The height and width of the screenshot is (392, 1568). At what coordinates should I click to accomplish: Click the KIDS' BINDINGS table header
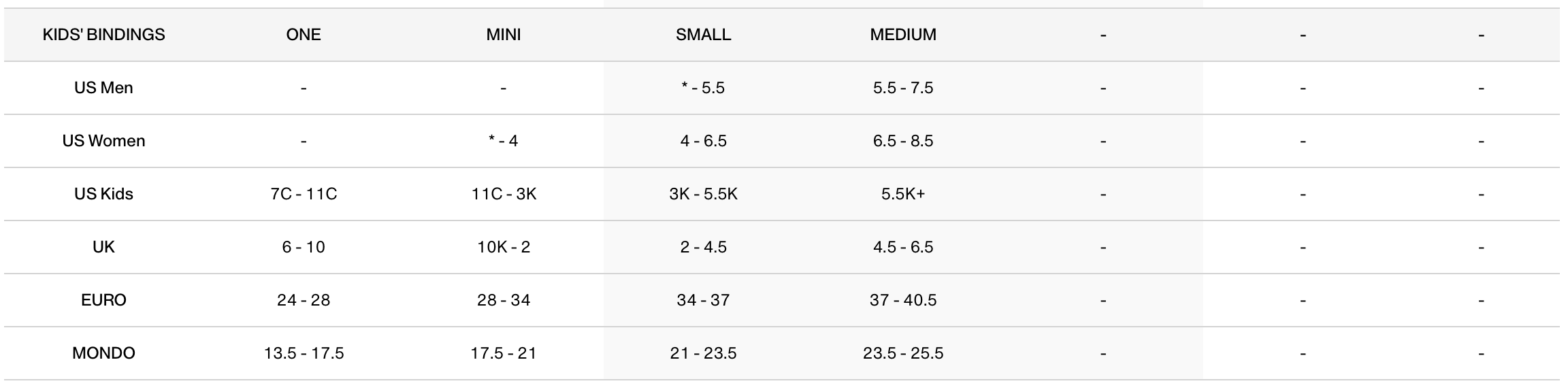103,35
